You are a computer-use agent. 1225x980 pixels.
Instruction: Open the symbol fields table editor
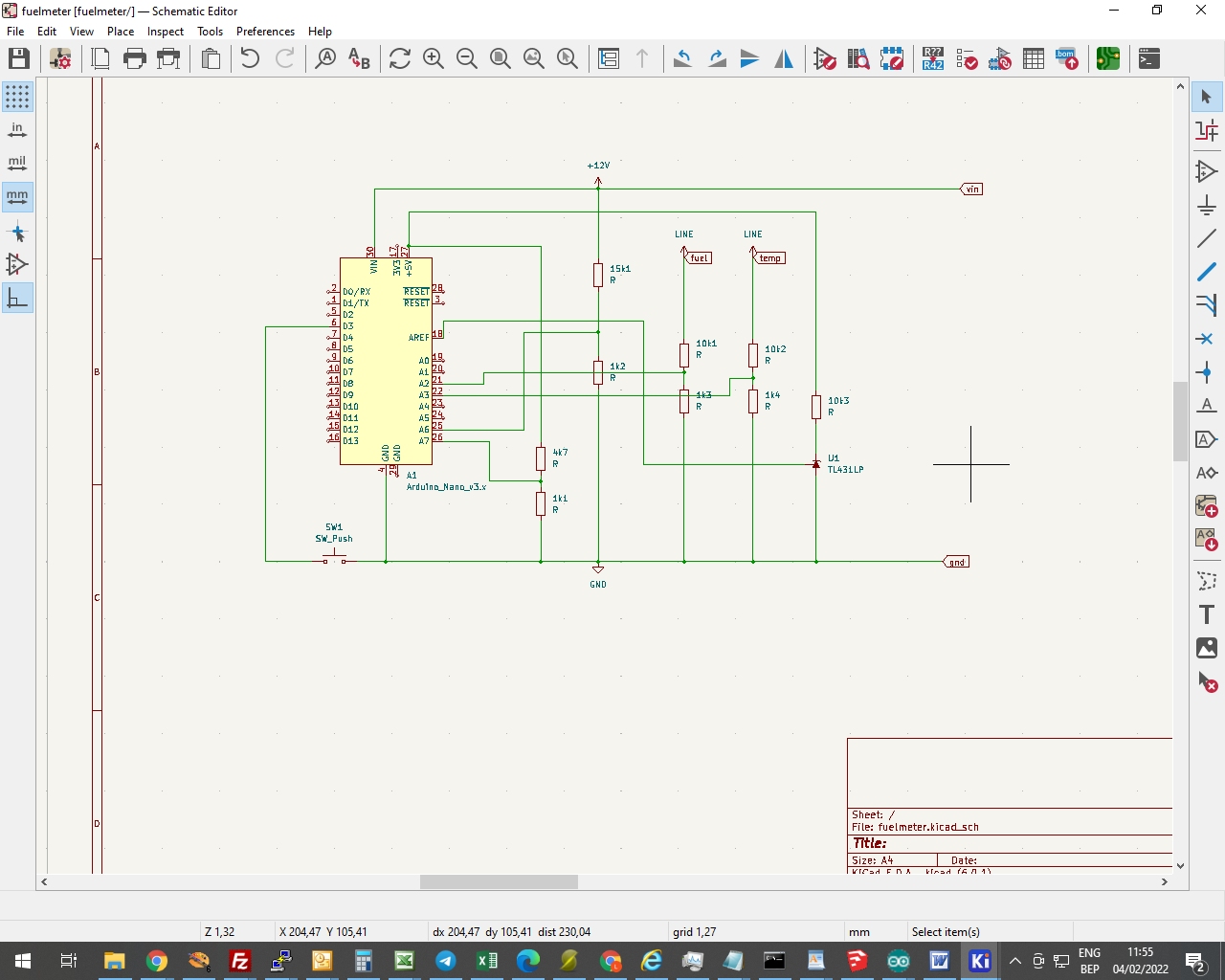[1034, 58]
